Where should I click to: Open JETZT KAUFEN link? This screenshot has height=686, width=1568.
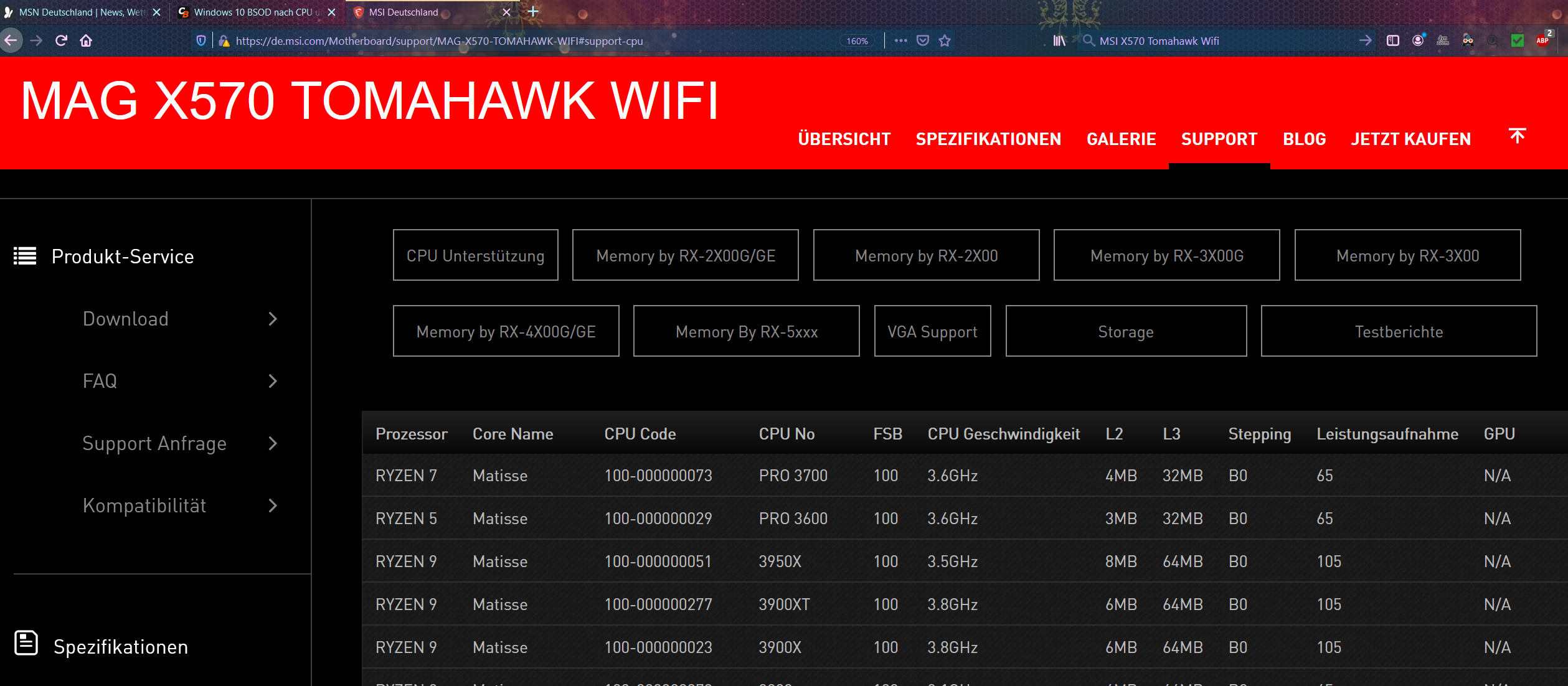(x=1410, y=139)
